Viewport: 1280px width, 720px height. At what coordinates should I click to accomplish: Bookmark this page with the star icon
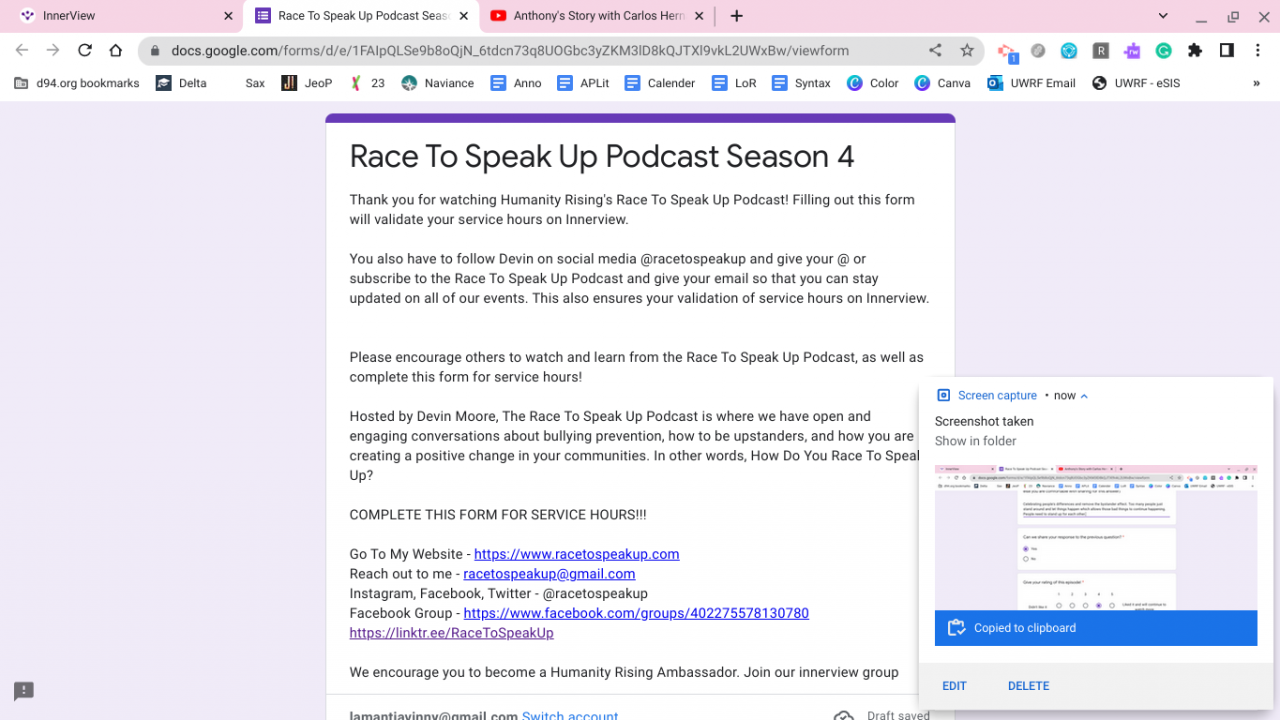pos(967,50)
